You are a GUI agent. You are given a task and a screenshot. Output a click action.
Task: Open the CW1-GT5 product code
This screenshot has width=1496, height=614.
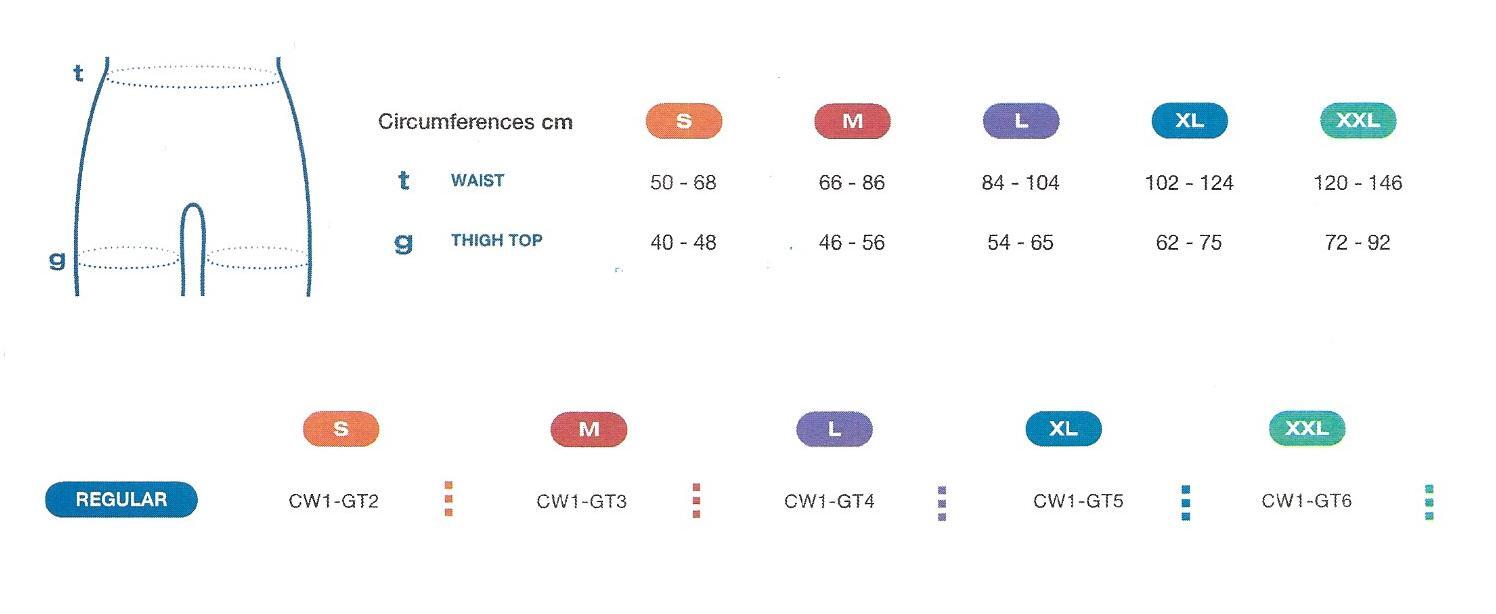[x=1078, y=501]
